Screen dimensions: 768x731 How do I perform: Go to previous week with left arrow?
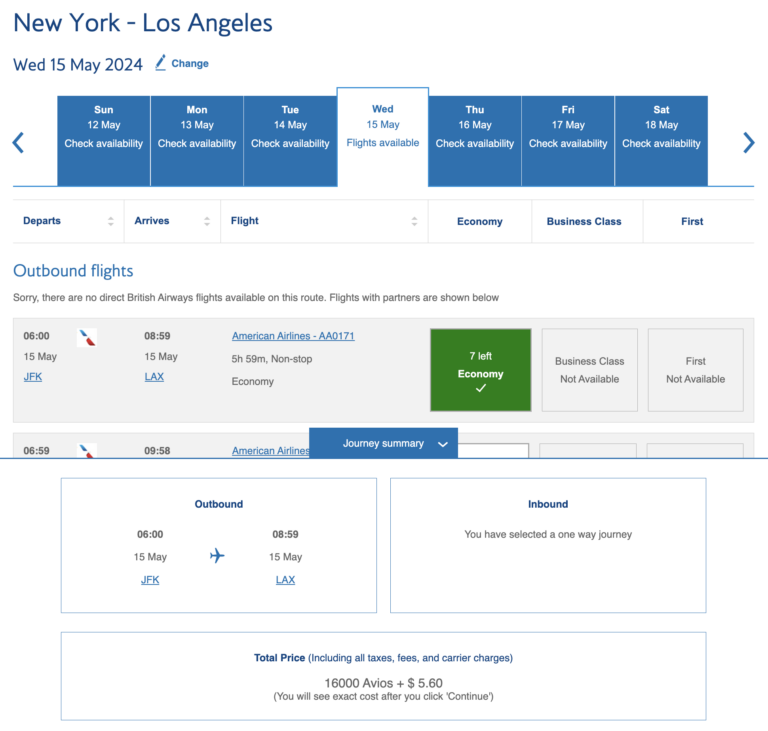point(18,143)
